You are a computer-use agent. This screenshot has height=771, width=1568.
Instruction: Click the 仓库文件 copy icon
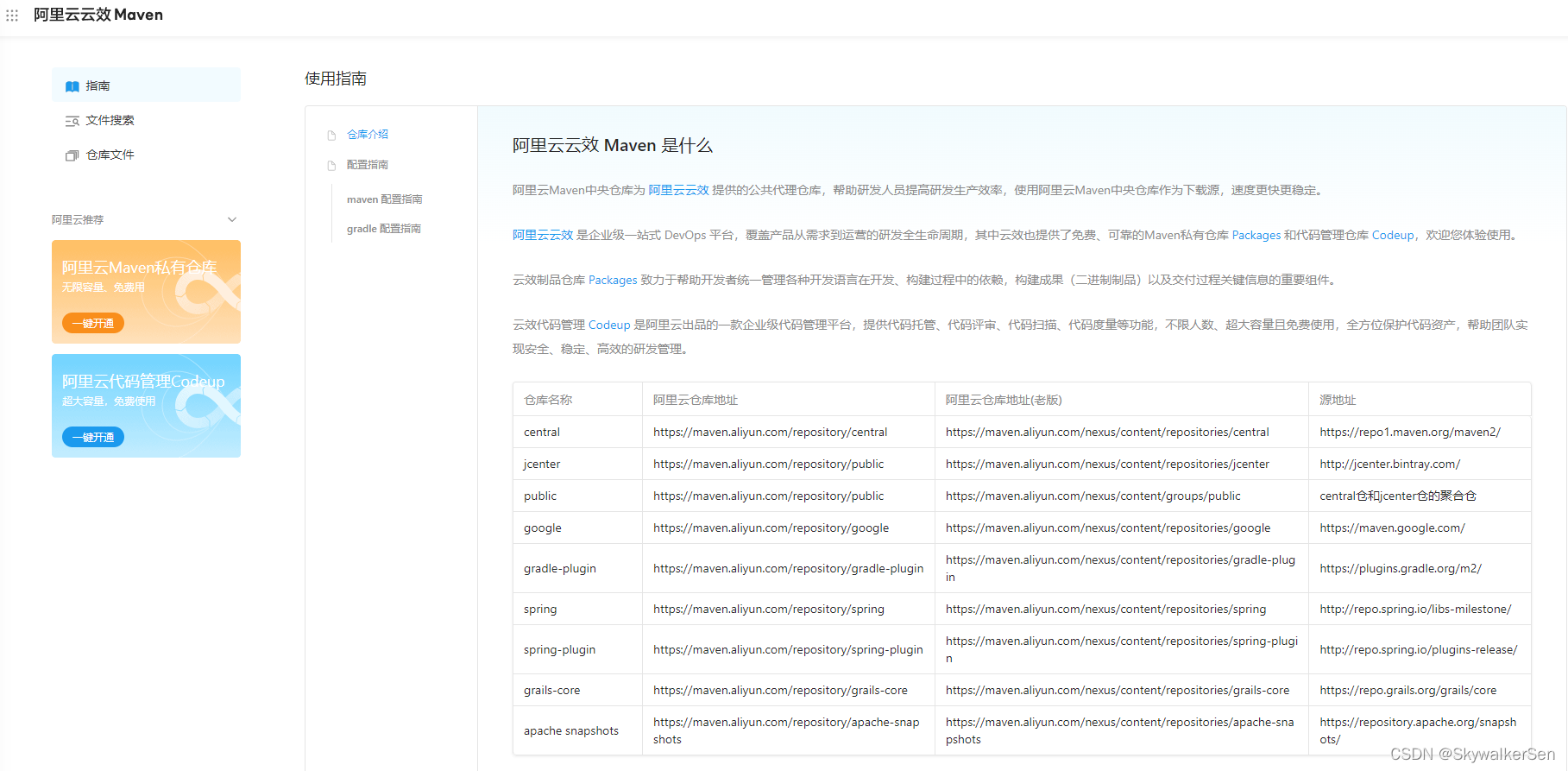point(72,155)
